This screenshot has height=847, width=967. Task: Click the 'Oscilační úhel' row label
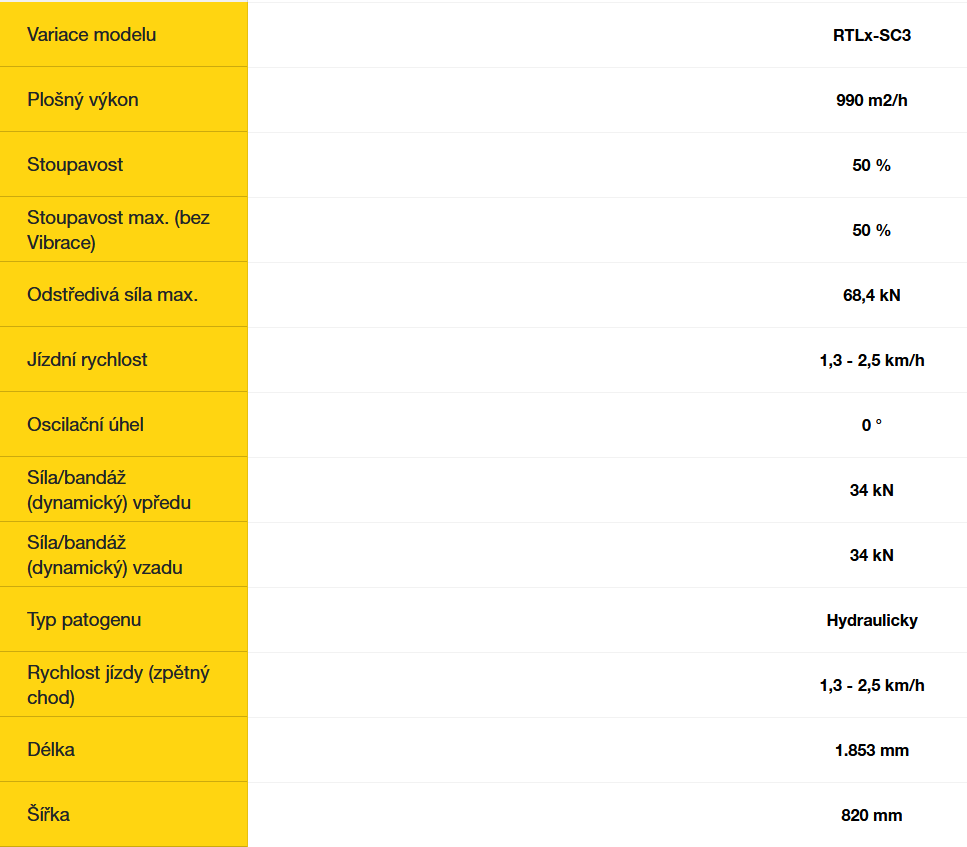85,424
